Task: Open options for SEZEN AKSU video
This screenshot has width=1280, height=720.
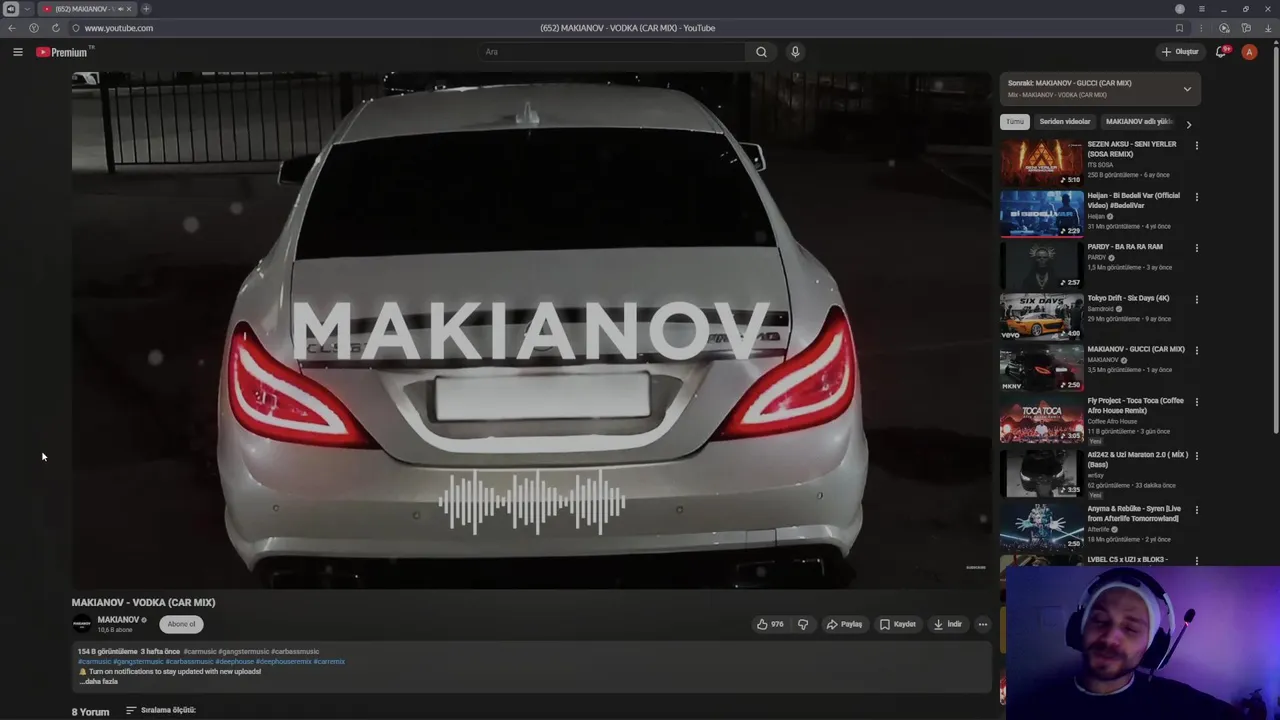Action: (1196, 146)
